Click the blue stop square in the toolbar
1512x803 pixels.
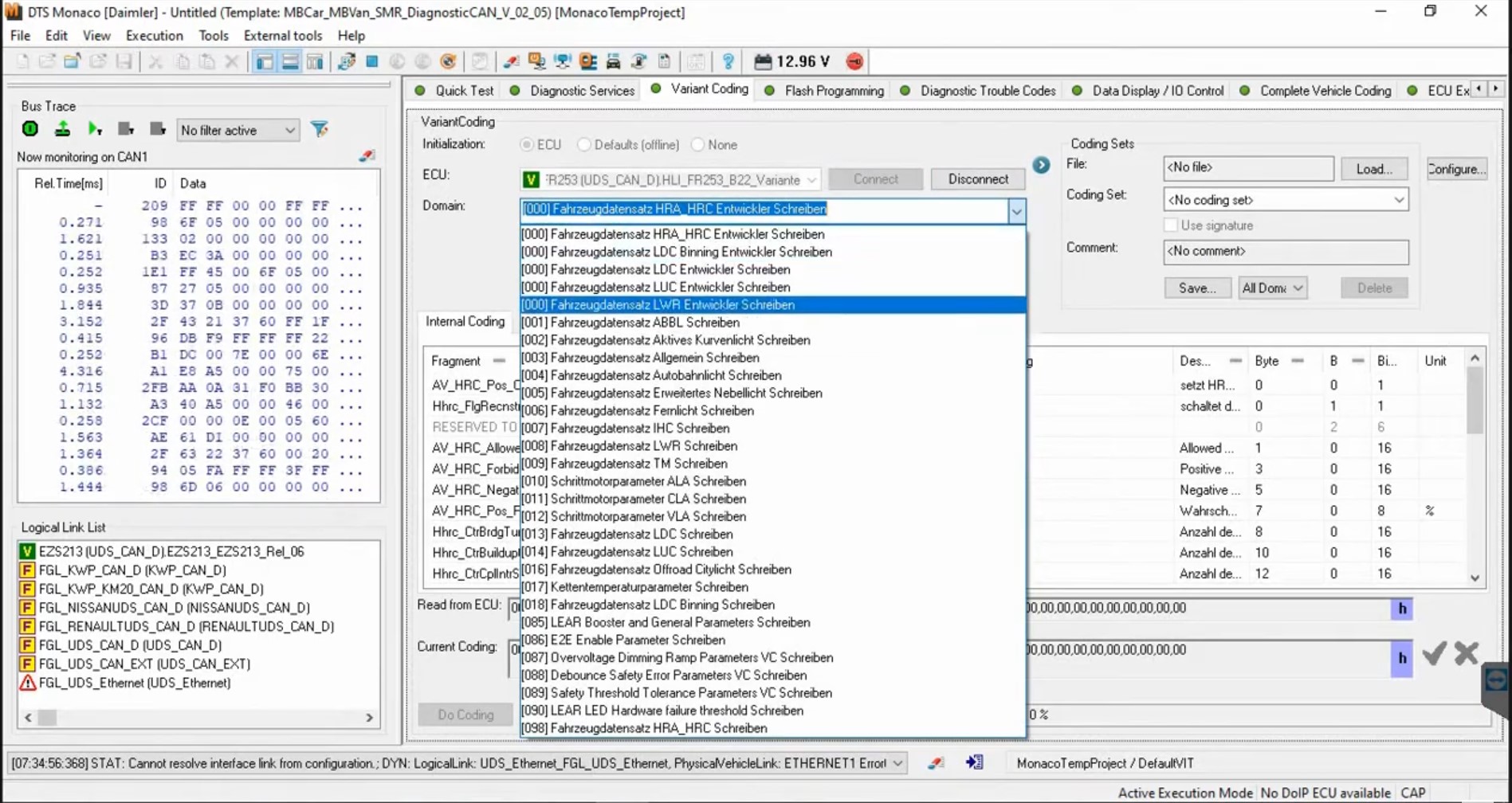[x=372, y=61]
